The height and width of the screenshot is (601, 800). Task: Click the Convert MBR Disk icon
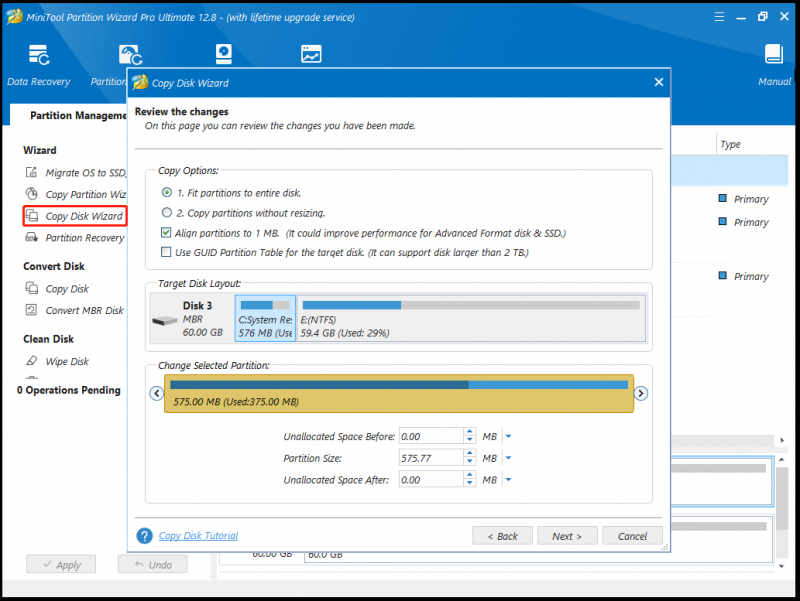[x=31, y=310]
